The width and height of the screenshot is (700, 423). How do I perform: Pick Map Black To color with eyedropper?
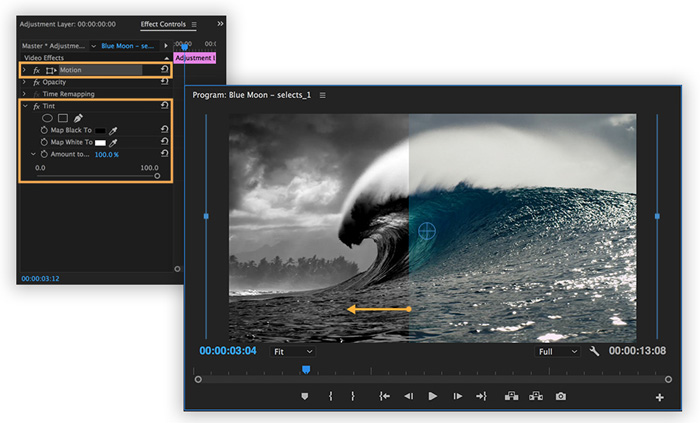pos(113,130)
